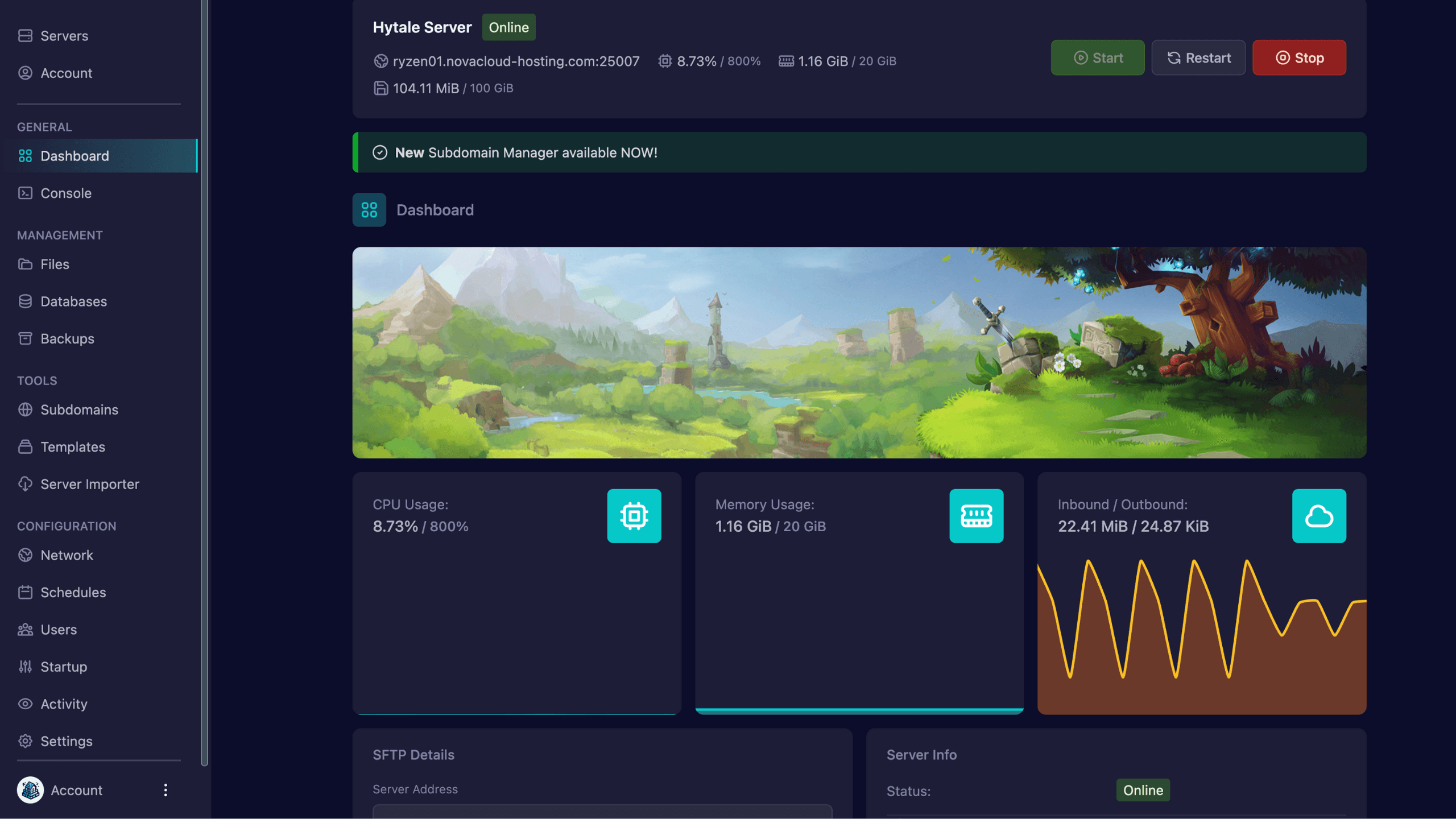Click the Databases icon in sidebar
1456x819 pixels.
tap(26, 301)
